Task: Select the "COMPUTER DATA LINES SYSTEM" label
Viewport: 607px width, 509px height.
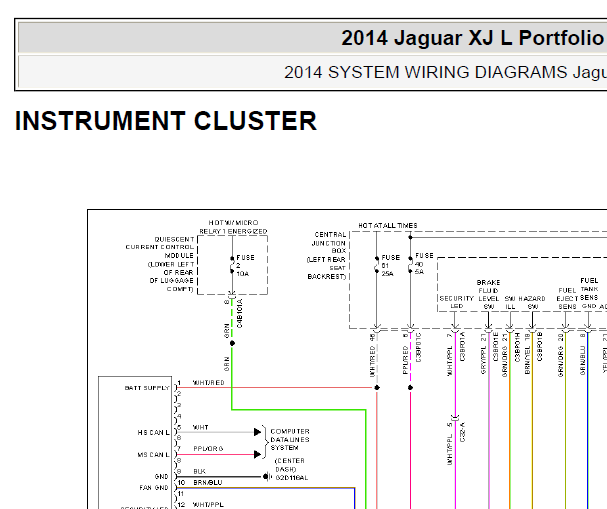Action: 290,439
